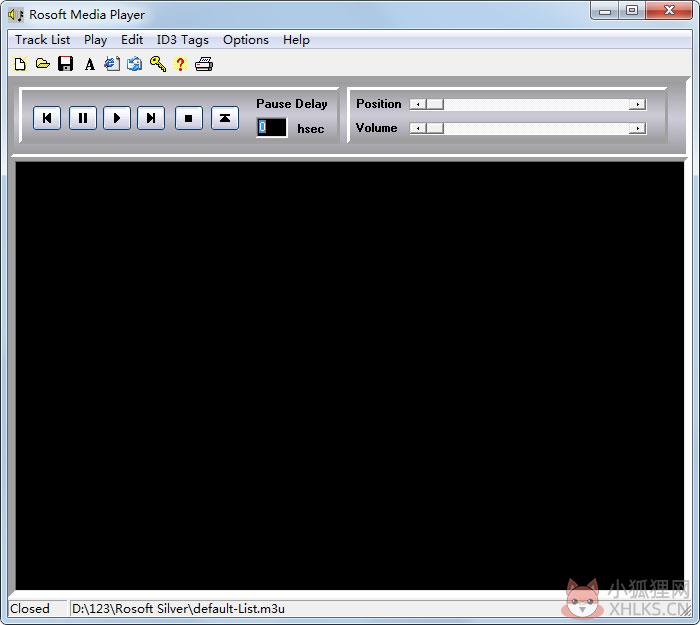Viewport: 700px width, 625px height.
Task: Click the black track list display area
Action: tap(350, 375)
